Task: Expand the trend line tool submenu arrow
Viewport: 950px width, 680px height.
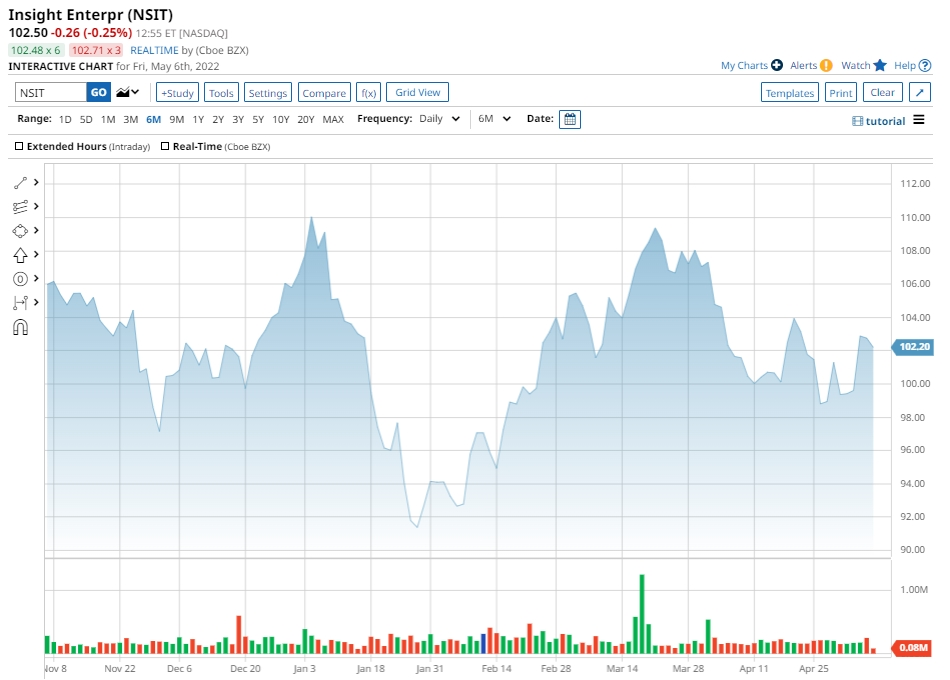Action: tap(36, 182)
